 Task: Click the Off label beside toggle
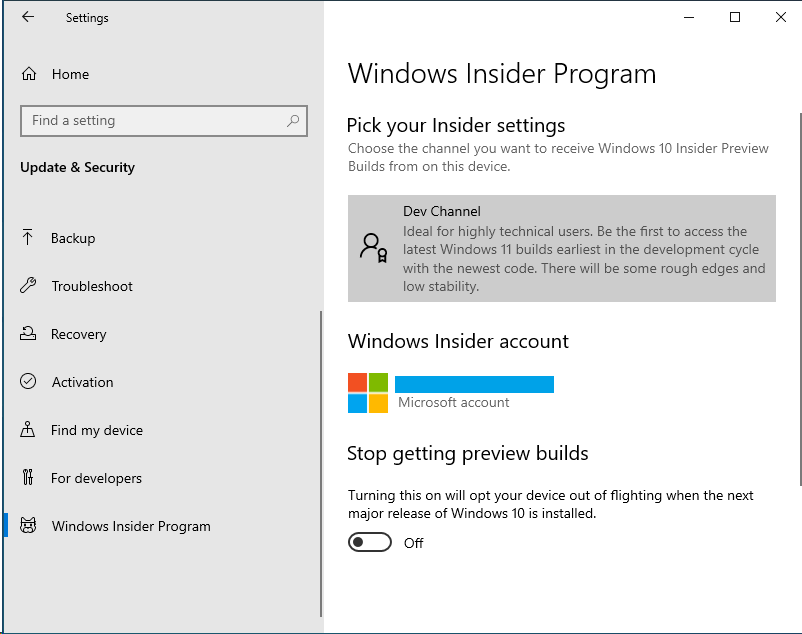click(413, 543)
